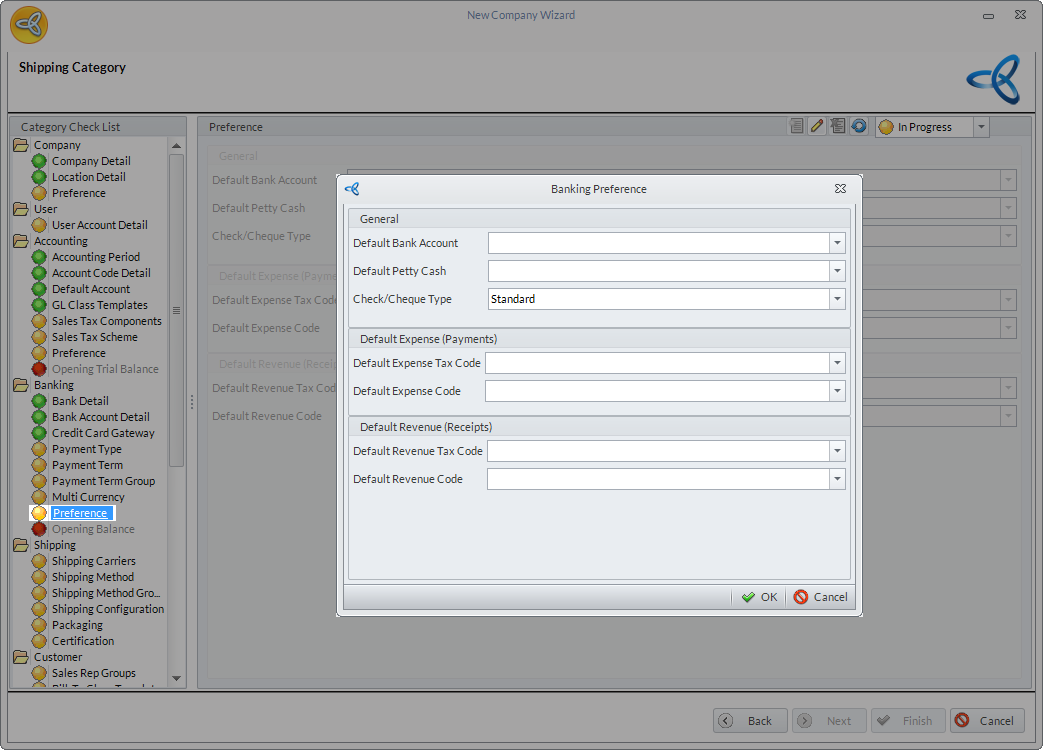Open the In Progress status dropdown
The image size is (1043, 750).
(980, 127)
